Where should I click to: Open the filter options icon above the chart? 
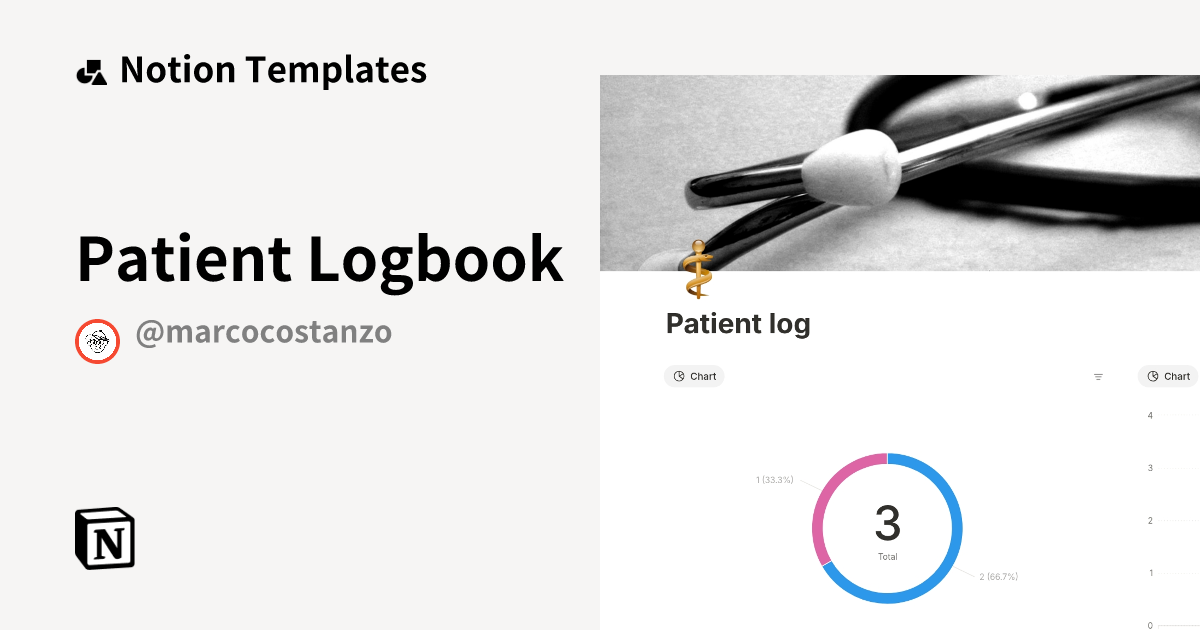[1098, 376]
